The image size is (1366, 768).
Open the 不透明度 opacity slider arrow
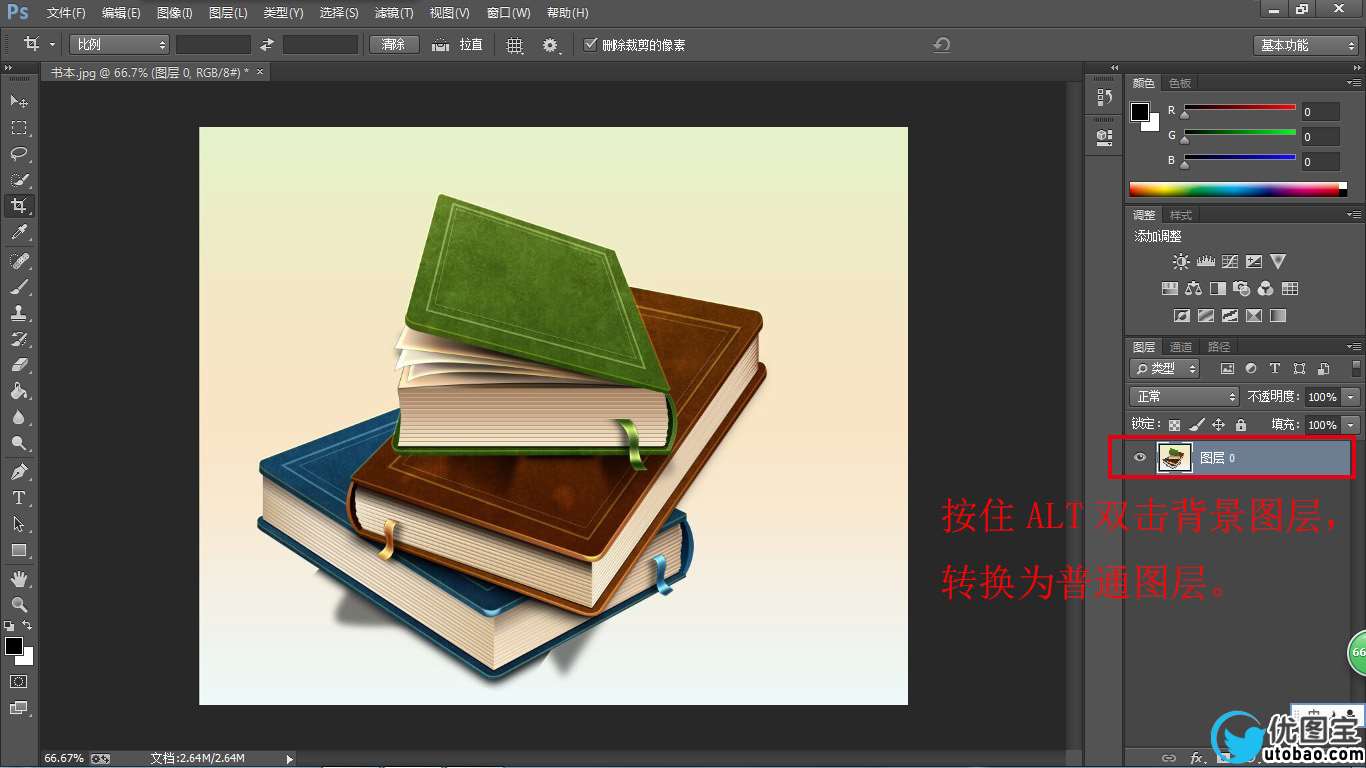click(x=1352, y=397)
